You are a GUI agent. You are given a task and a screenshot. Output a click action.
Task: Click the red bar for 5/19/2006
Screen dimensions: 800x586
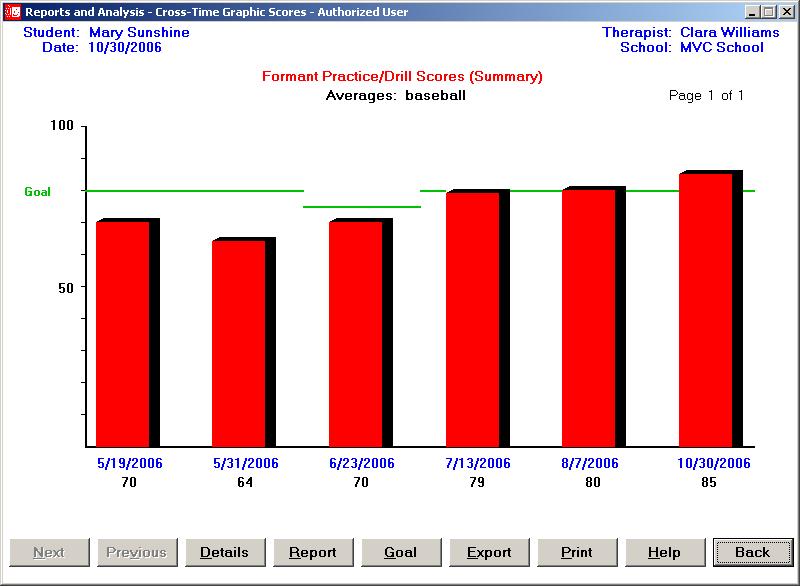pyautogui.click(x=123, y=334)
